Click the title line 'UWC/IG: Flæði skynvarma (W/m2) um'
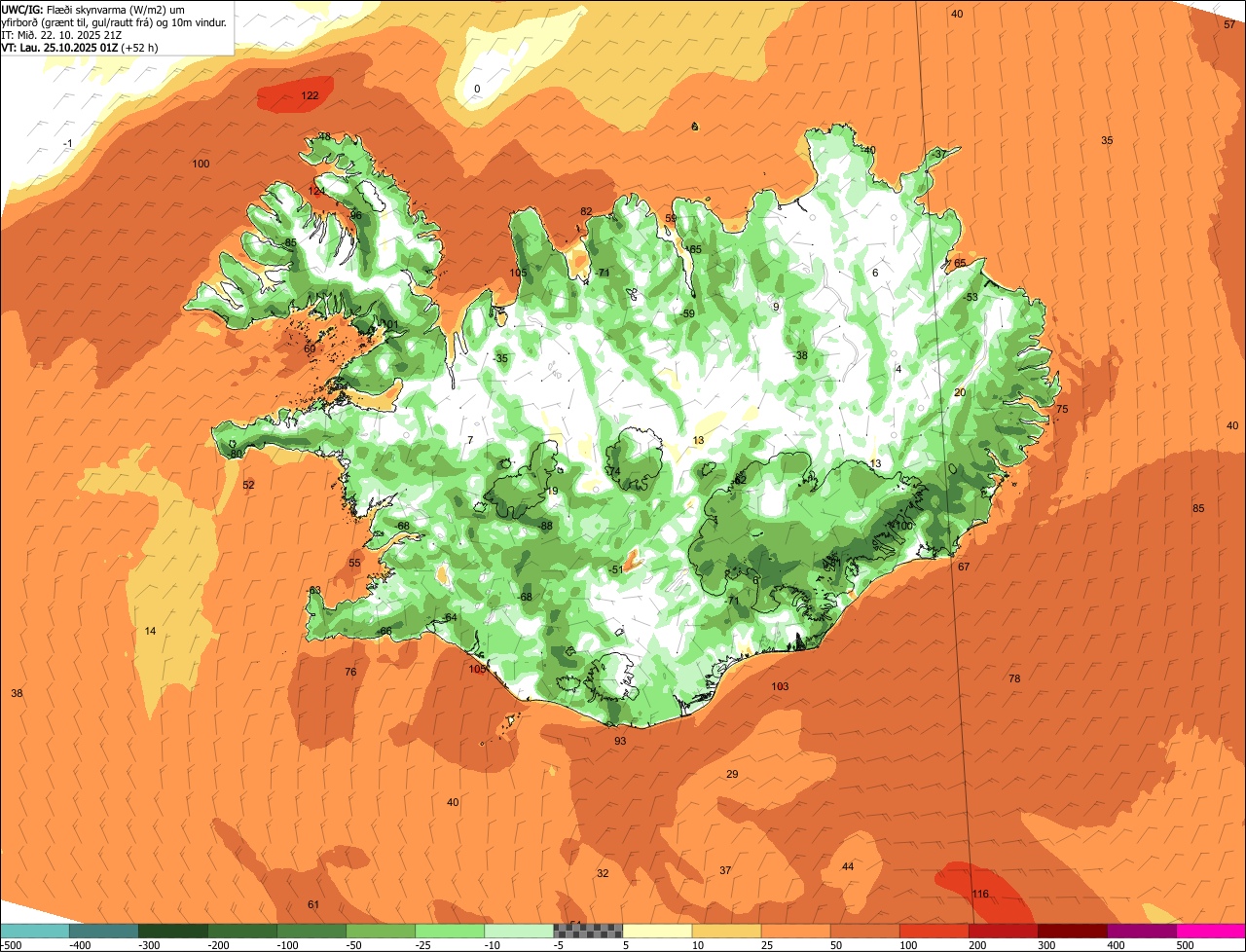Screen dimensions: 1246x952 click(93, 9)
